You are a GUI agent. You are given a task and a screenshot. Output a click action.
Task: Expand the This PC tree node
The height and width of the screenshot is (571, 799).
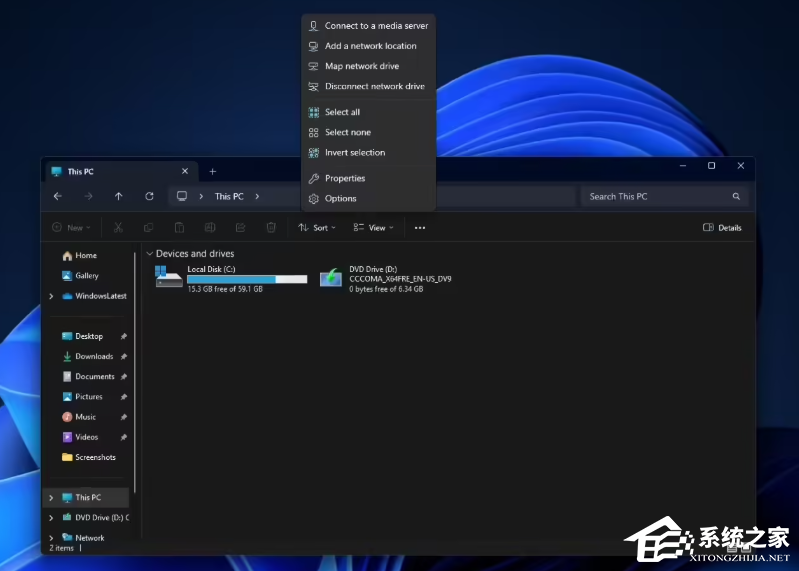(51, 498)
